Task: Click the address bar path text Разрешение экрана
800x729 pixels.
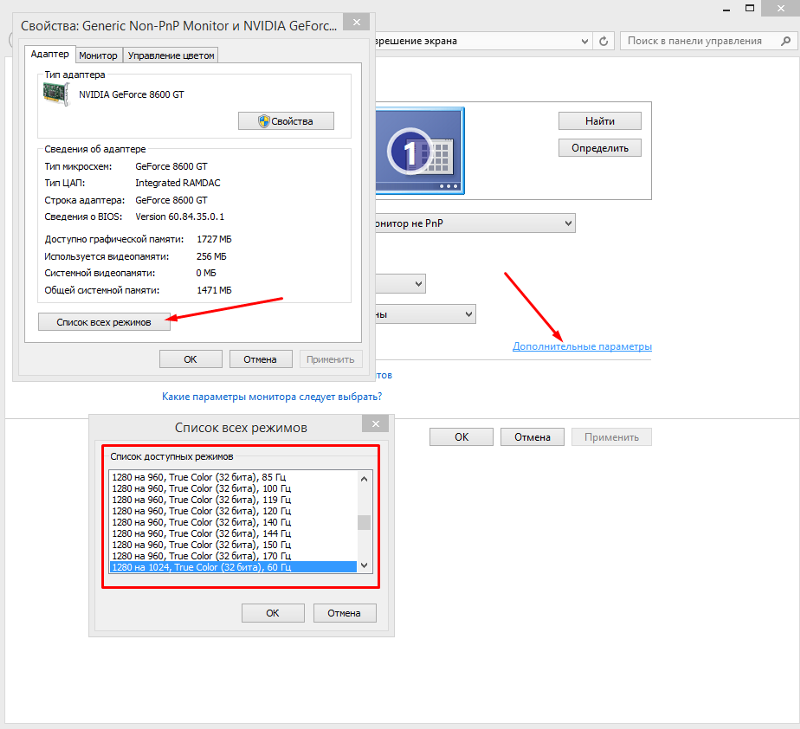Action: click(x=416, y=41)
